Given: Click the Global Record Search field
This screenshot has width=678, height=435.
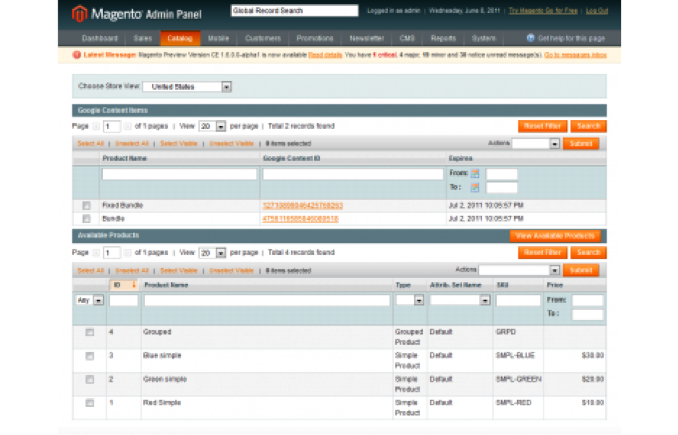Looking at the screenshot, I should tap(294, 11).
